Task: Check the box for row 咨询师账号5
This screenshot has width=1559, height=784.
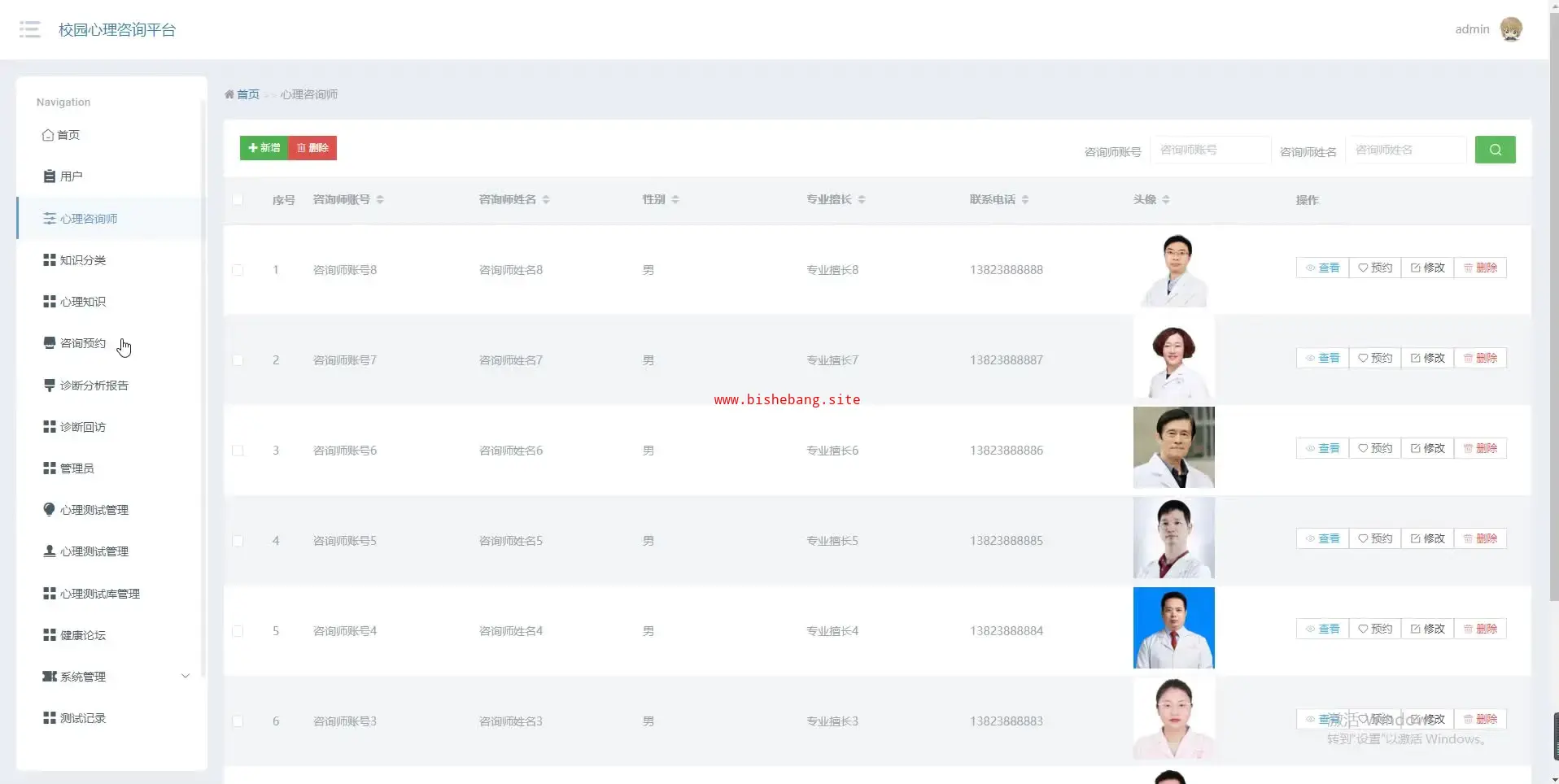Action: (x=238, y=541)
